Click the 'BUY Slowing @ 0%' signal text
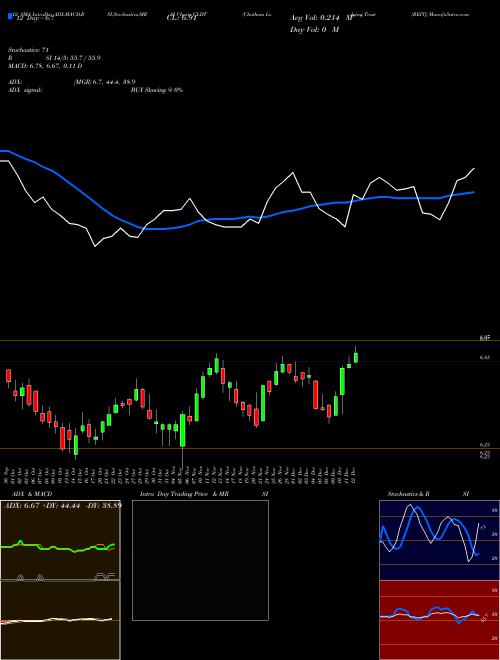Viewport: 500px width, 660px height. click(157, 90)
